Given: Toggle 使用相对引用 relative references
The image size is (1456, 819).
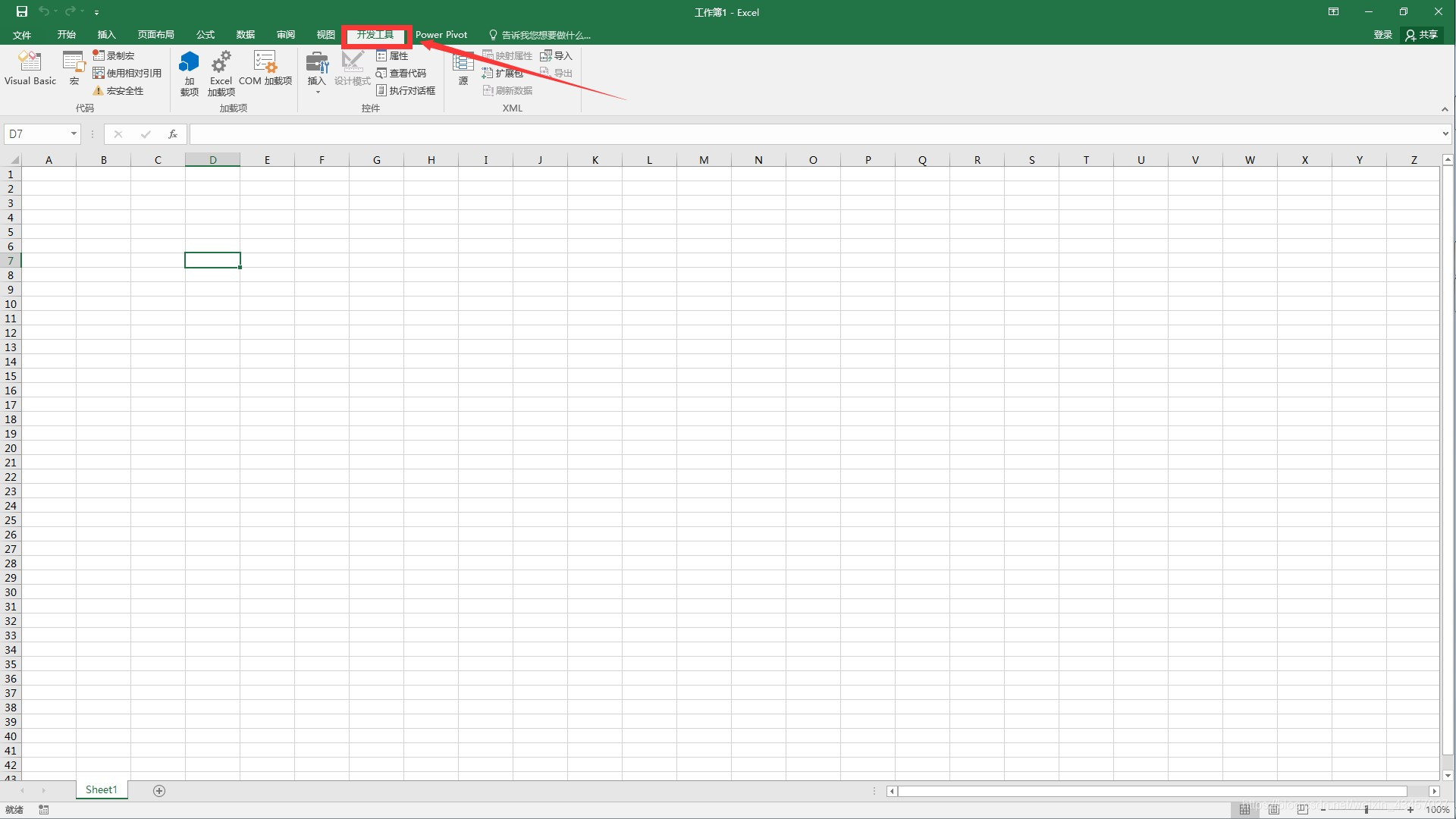Looking at the screenshot, I should click(127, 73).
